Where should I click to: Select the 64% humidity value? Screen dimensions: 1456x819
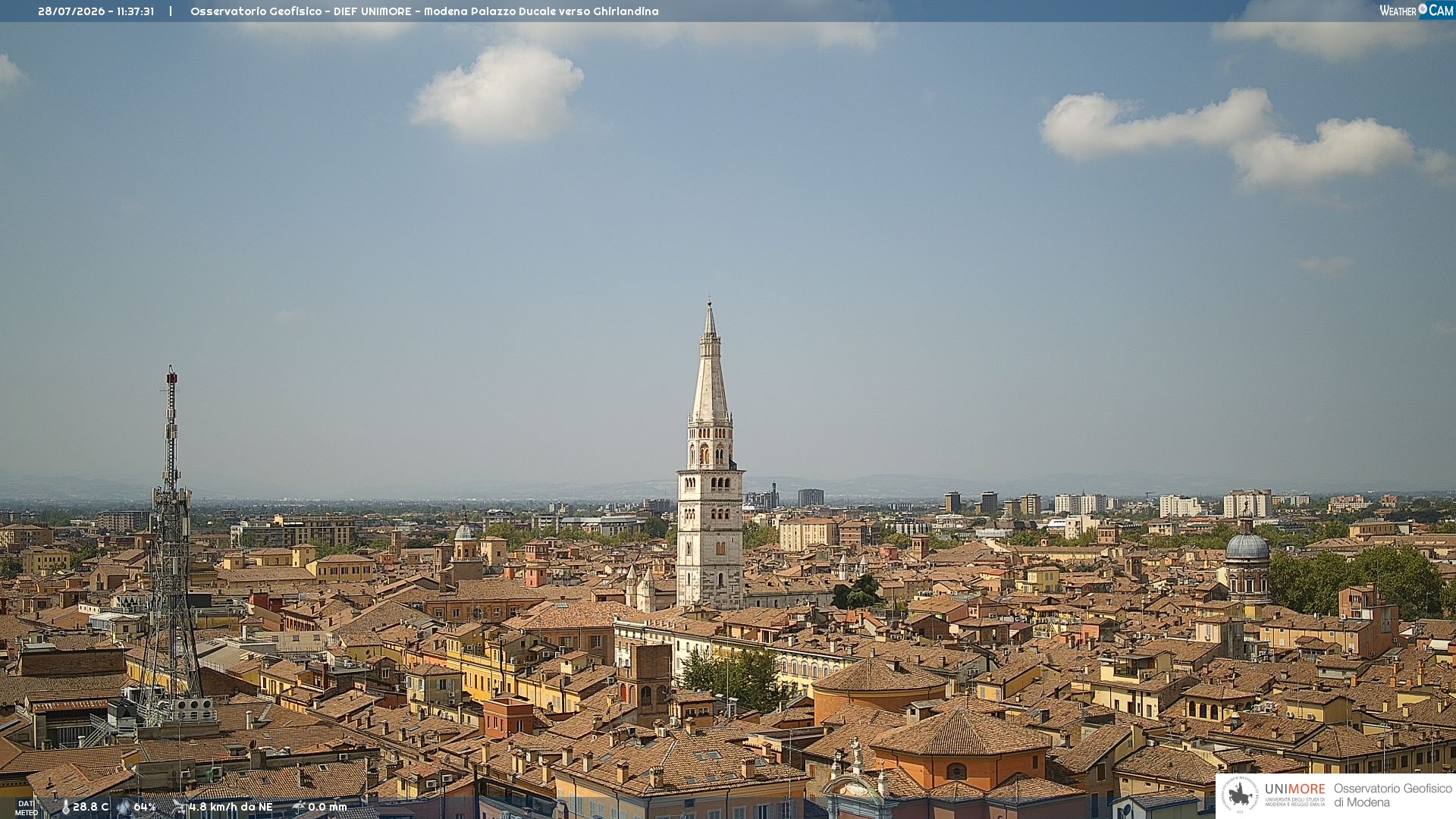[145, 808]
